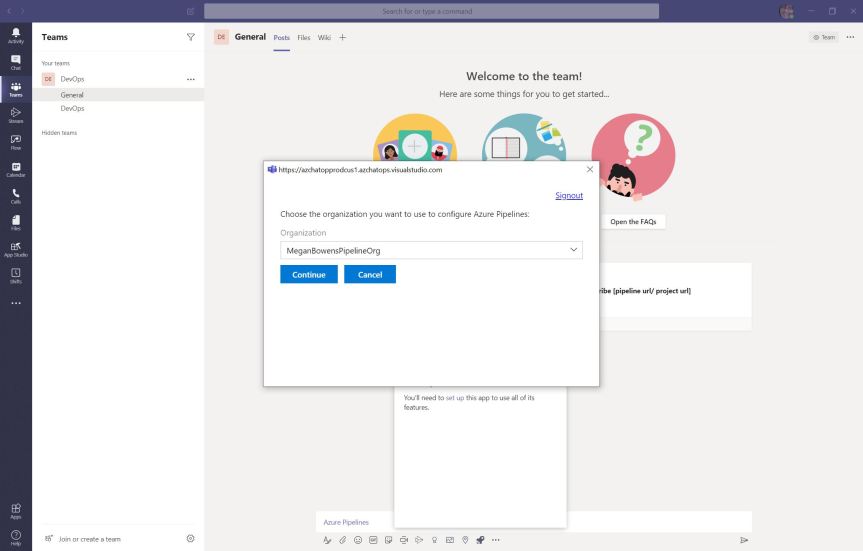Go to Calls in the sidebar
The width and height of the screenshot is (863, 551).
click(15, 195)
